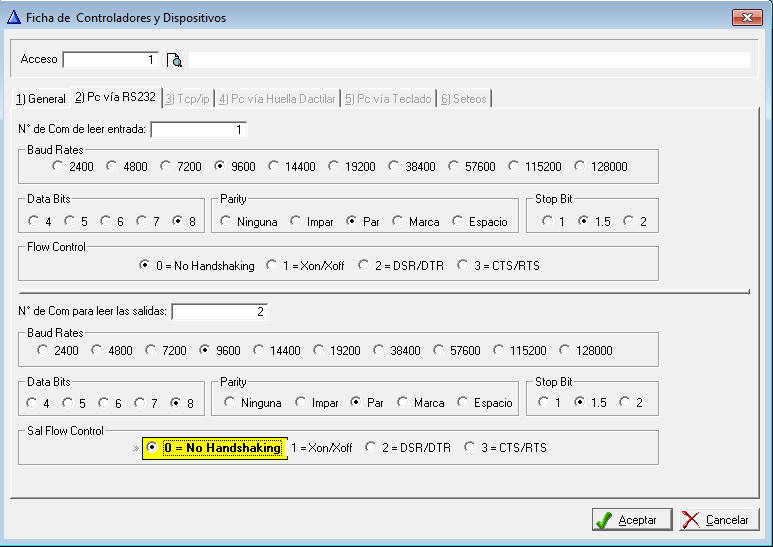Click the blue triangle title bar icon
The image size is (773, 547).
click(x=14, y=18)
